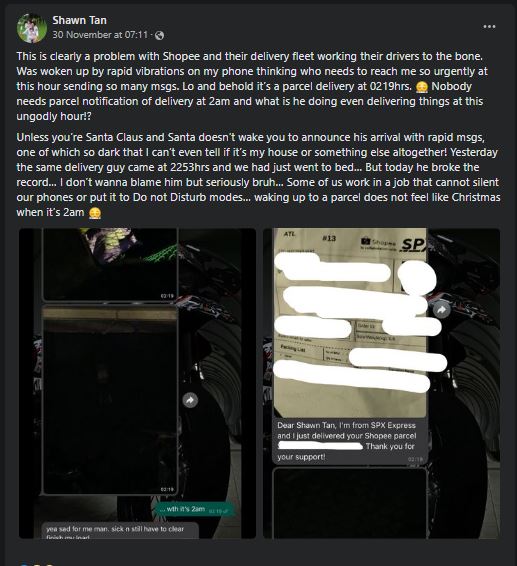The width and height of the screenshot is (517, 566).
Task: Open the 30 November at 07:11 timestamp link
Action: coord(100,35)
